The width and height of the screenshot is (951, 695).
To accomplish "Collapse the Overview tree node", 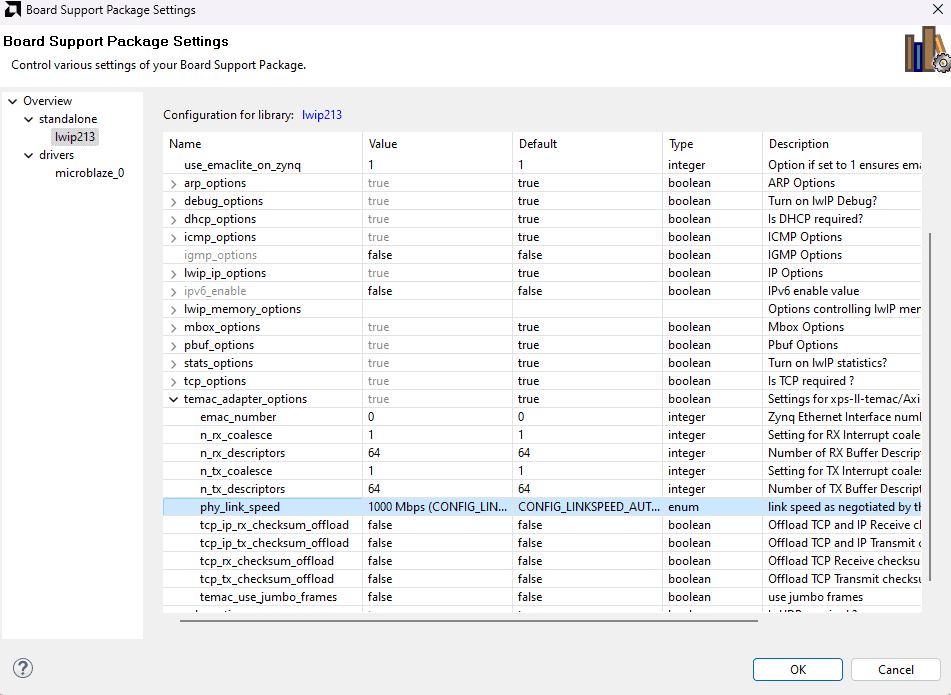I will pos(13,101).
